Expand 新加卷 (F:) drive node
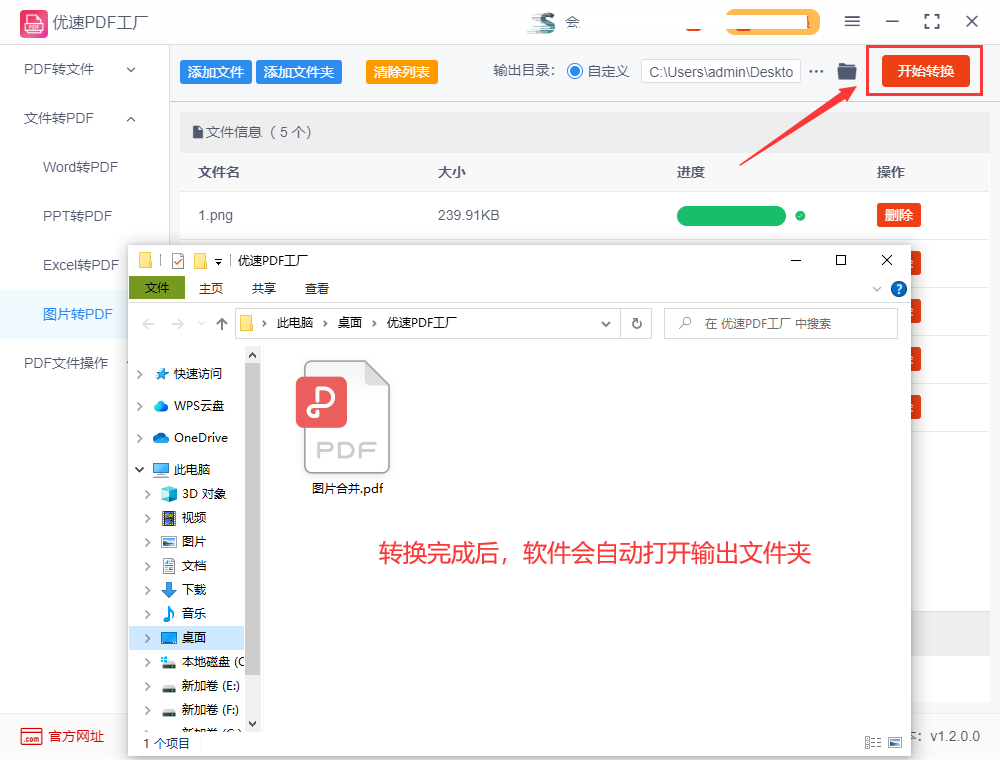The width and height of the screenshot is (1000, 760). [x=147, y=710]
